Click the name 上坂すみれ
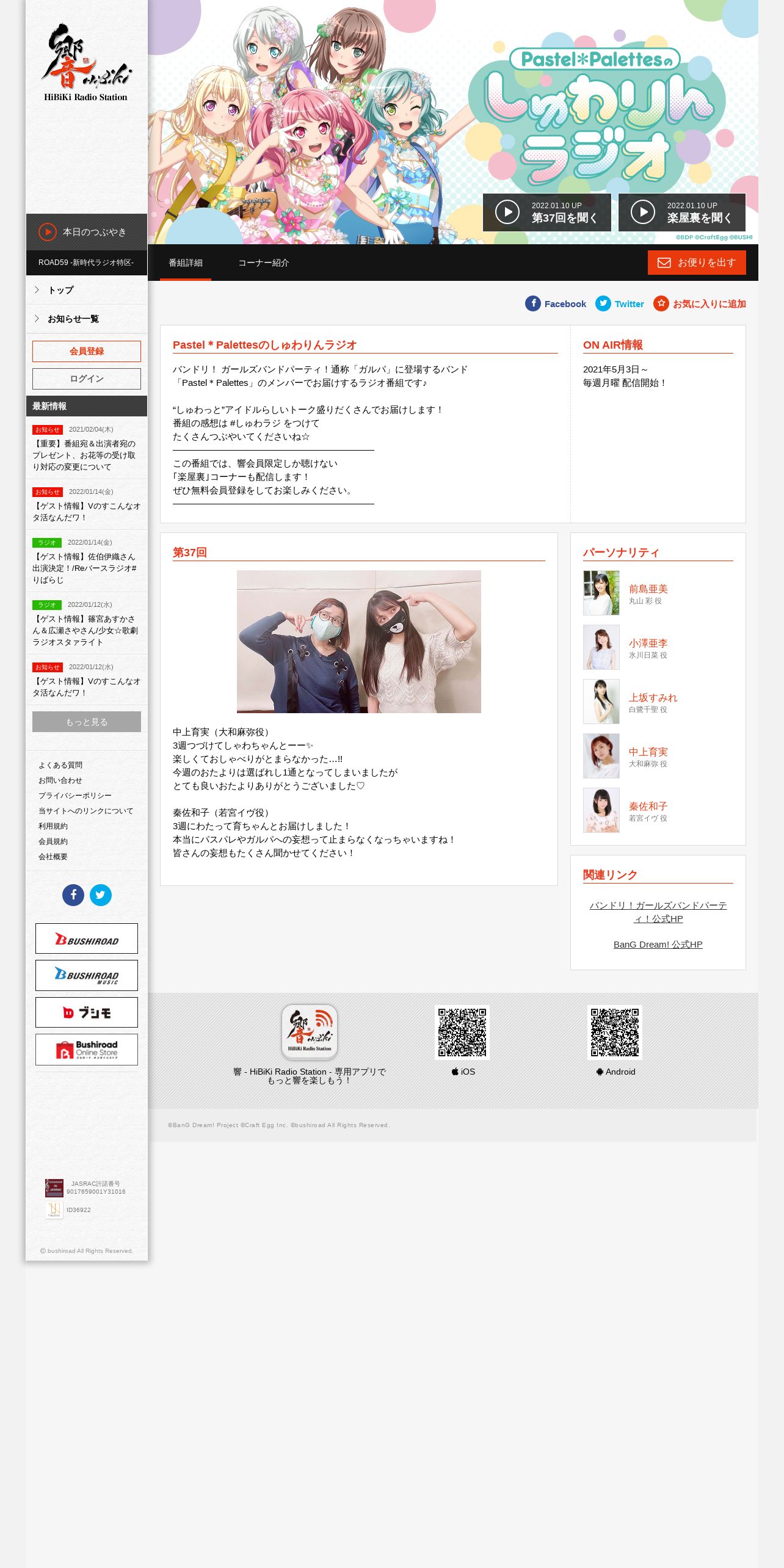 tap(653, 698)
